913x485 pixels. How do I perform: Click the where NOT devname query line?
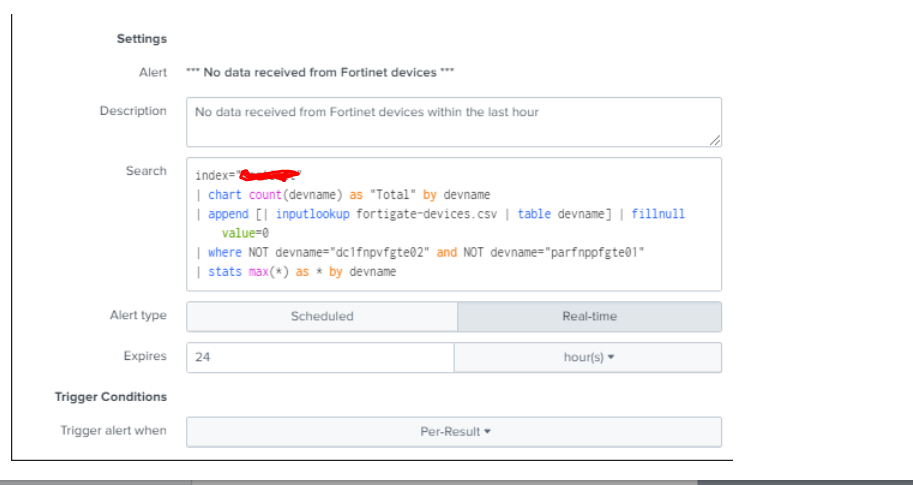(x=425, y=253)
